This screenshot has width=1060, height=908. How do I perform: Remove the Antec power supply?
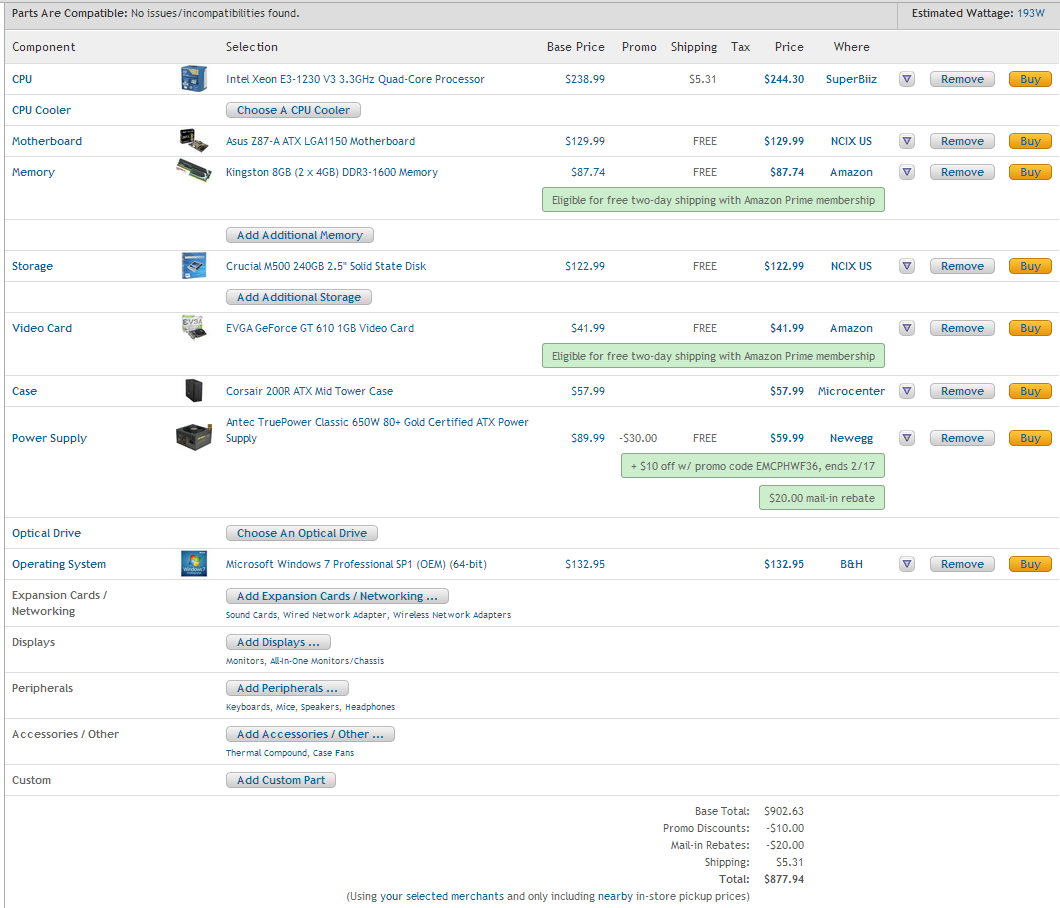962,438
